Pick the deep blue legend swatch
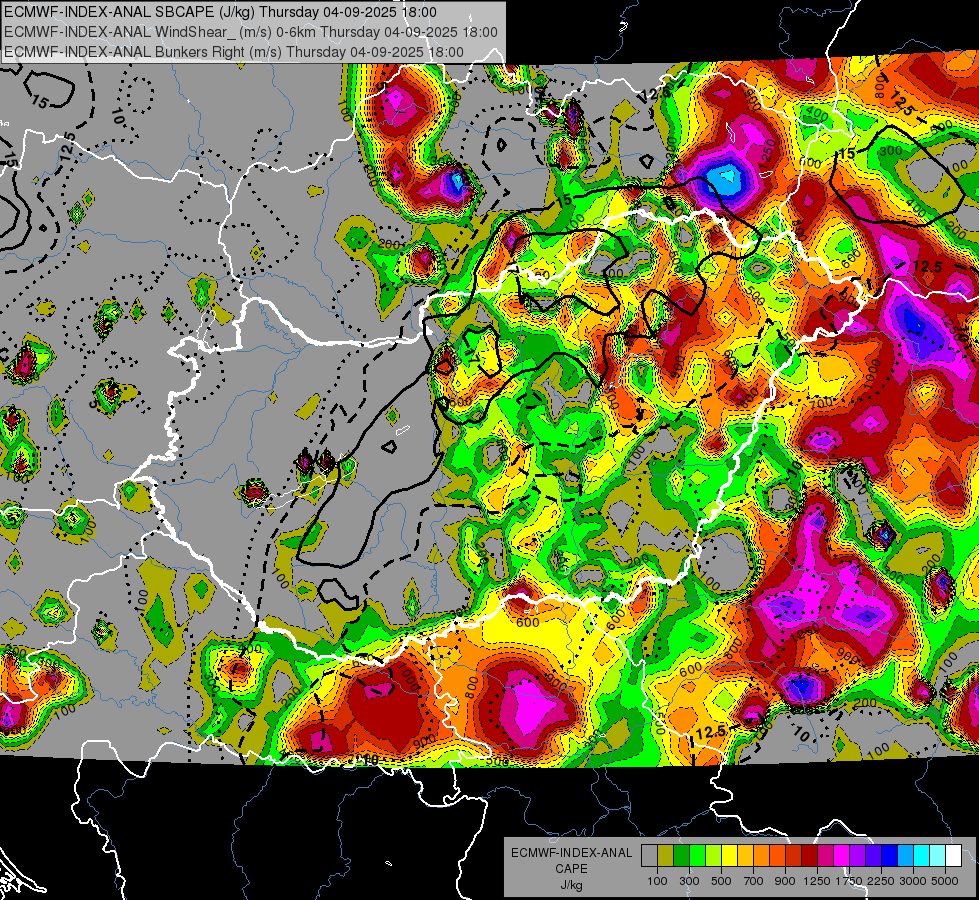Screen dimensions: 979x900 [890, 855]
